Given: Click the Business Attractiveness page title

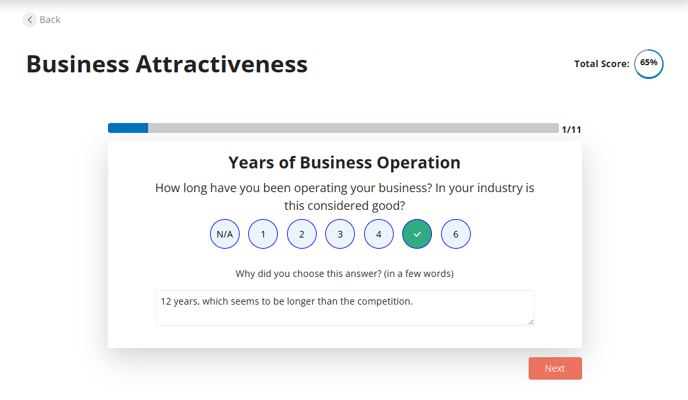Looking at the screenshot, I should (167, 64).
